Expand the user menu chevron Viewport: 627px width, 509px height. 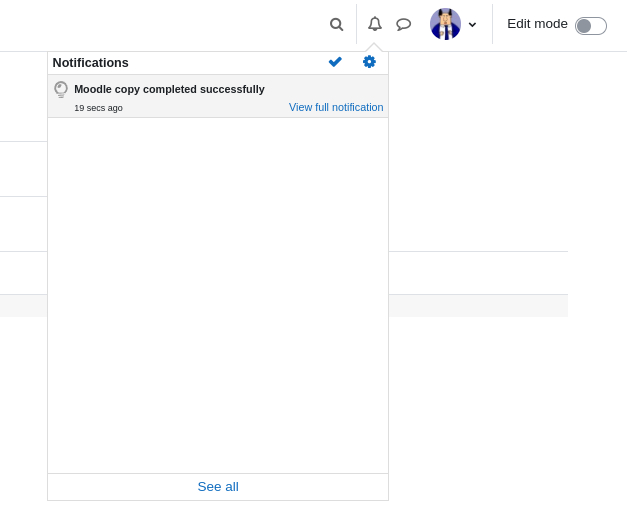472,25
